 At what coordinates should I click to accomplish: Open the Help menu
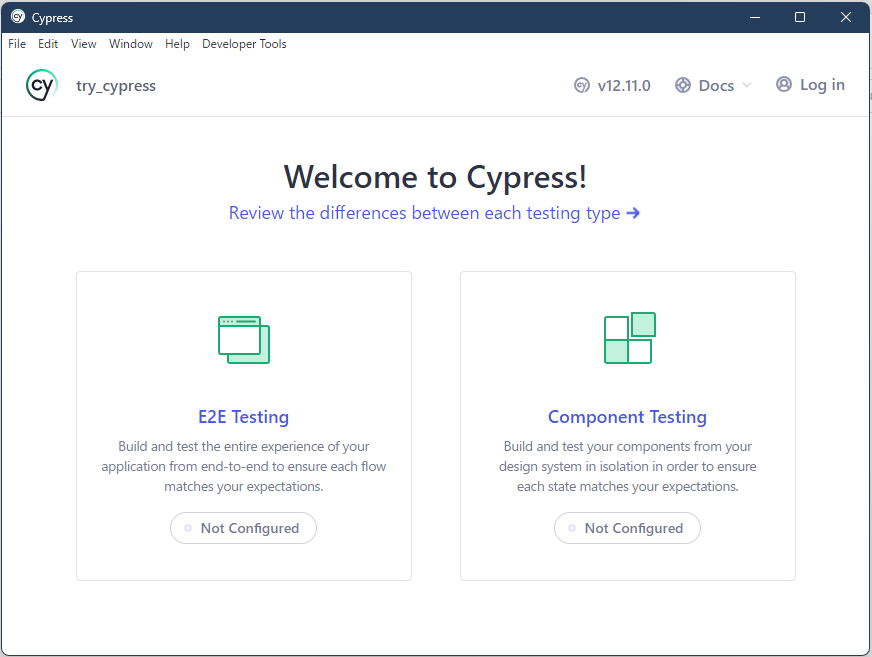pos(177,44)
